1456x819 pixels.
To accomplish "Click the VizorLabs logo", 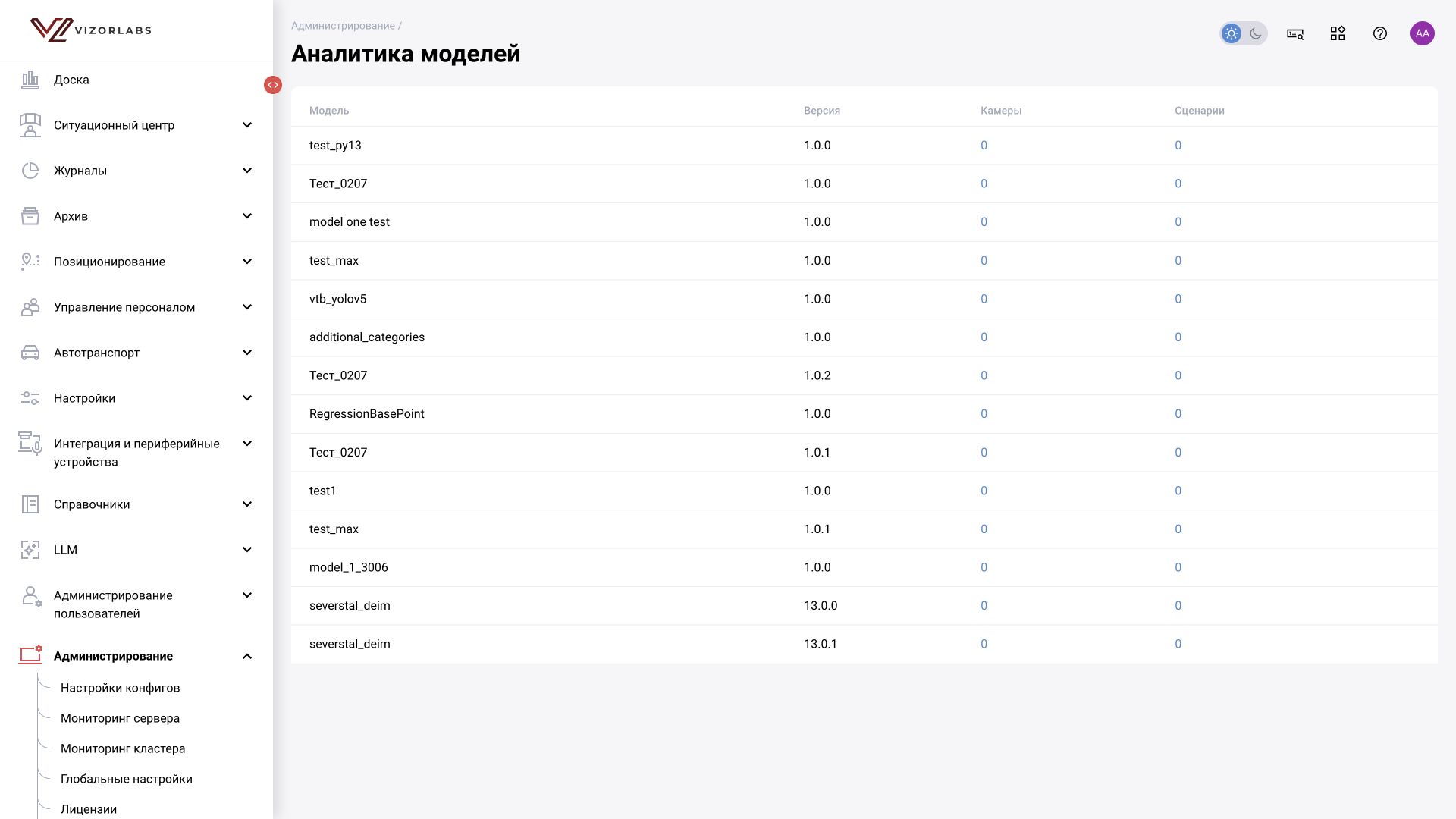I will tap(91, 30).
